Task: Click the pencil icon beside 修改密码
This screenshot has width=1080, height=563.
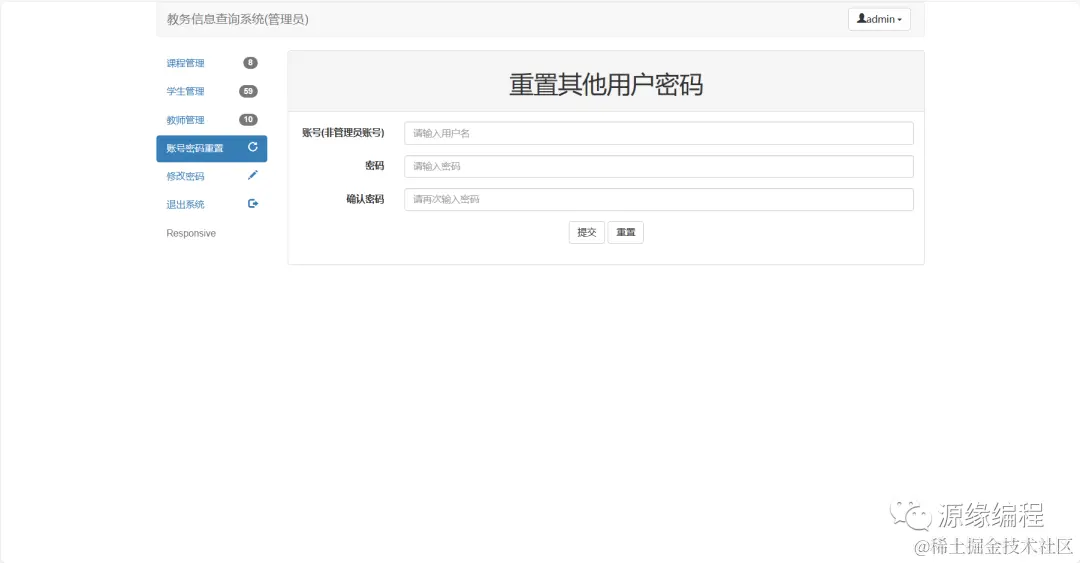Action: click(253, 175)
